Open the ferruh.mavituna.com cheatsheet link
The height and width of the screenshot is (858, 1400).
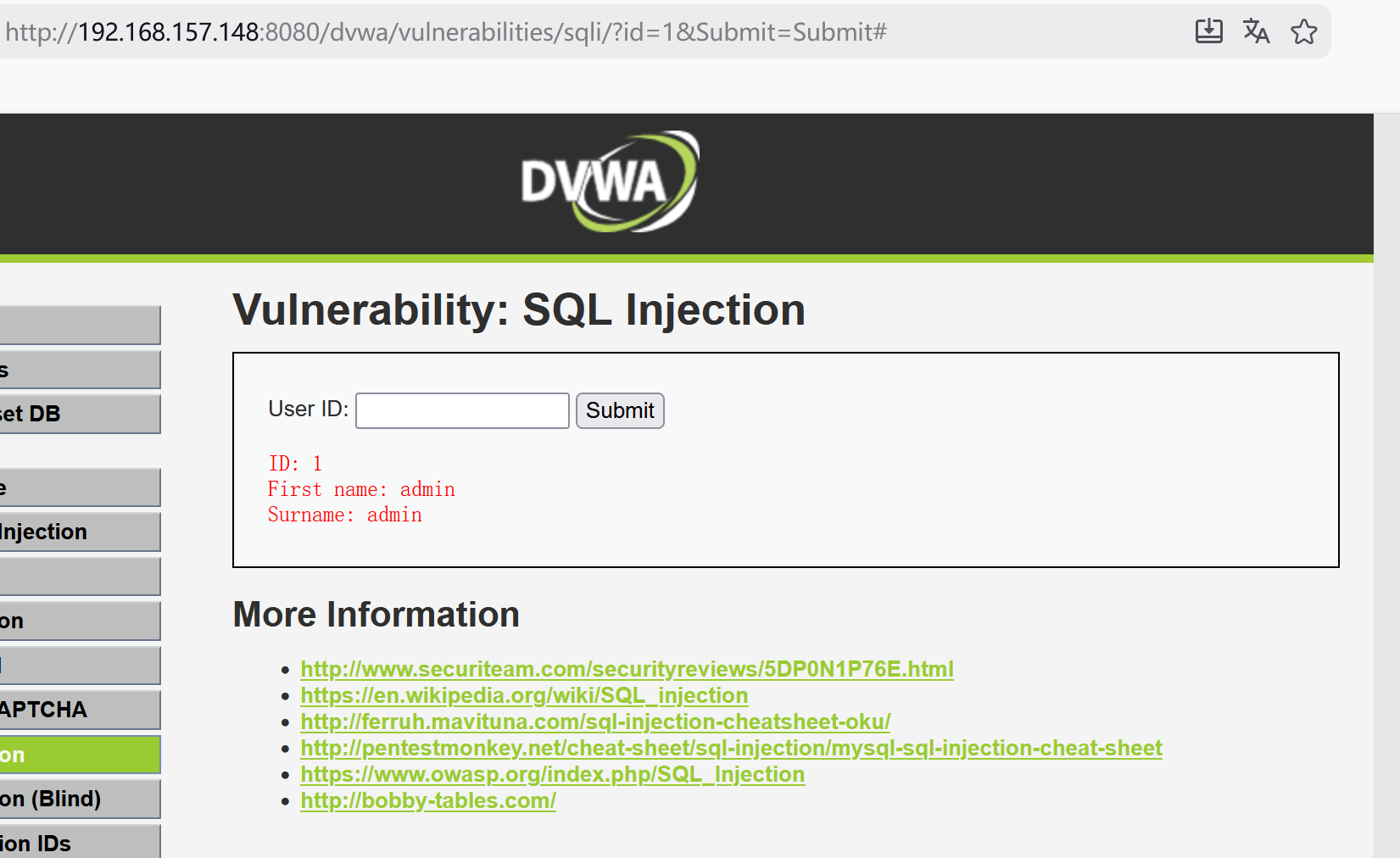click(595, 721)
